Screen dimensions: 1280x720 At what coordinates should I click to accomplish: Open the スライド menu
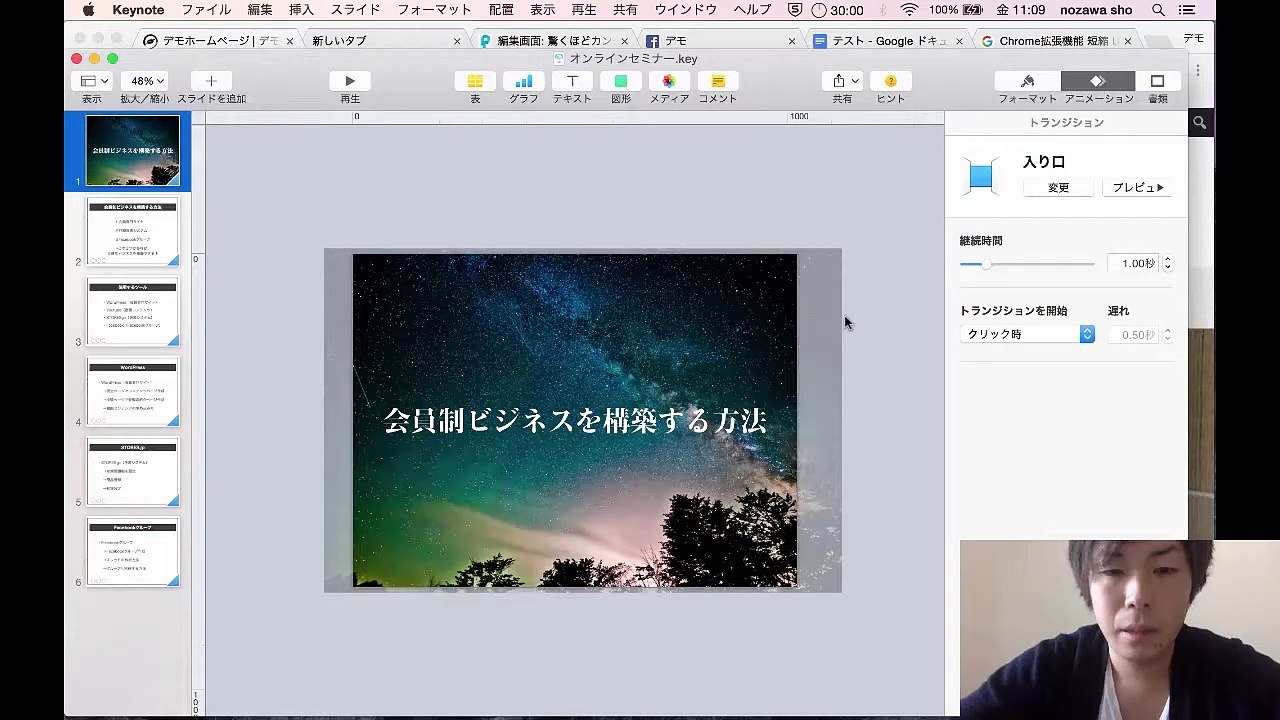[x=355, y=10]
